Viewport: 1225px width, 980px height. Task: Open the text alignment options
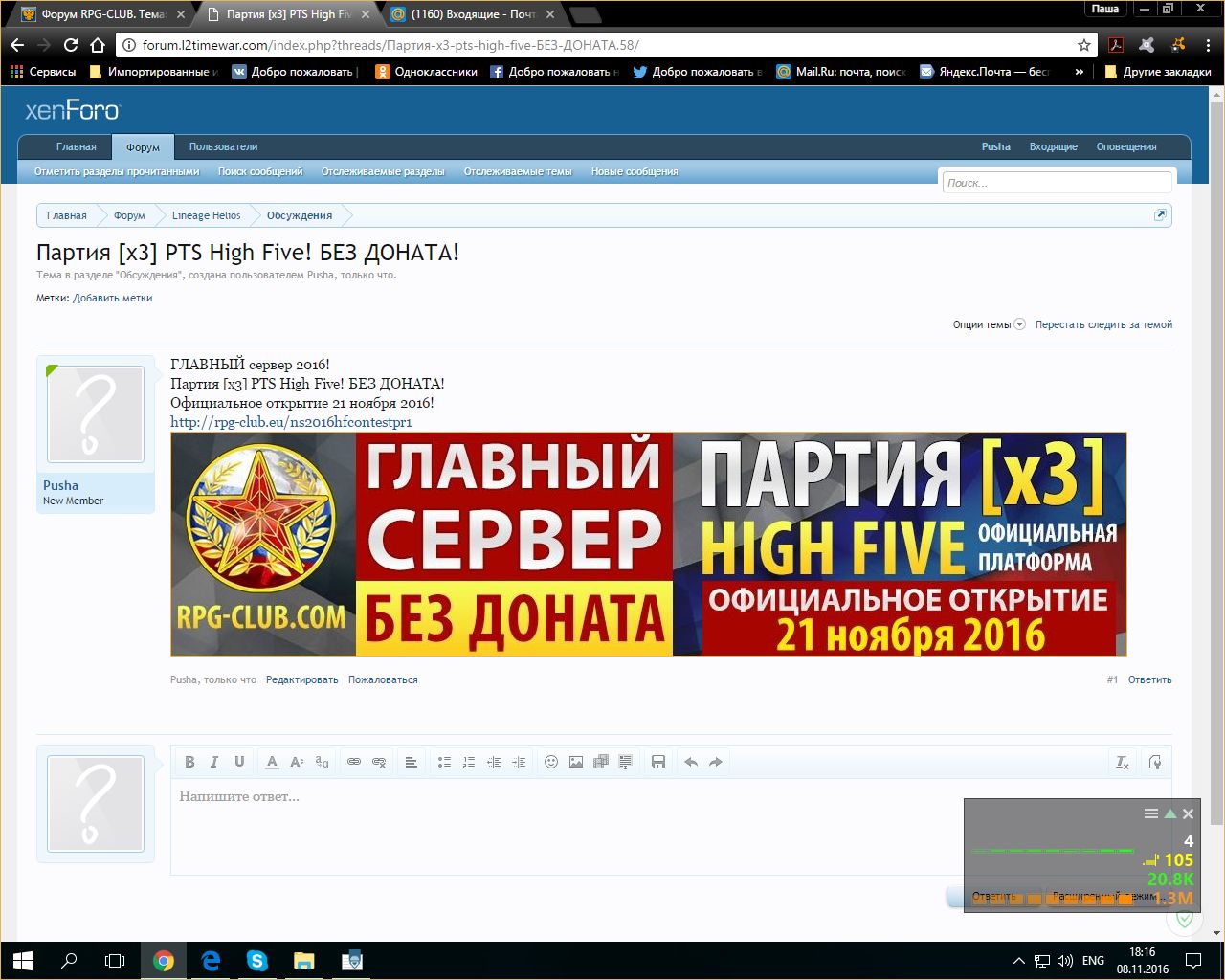412,762
